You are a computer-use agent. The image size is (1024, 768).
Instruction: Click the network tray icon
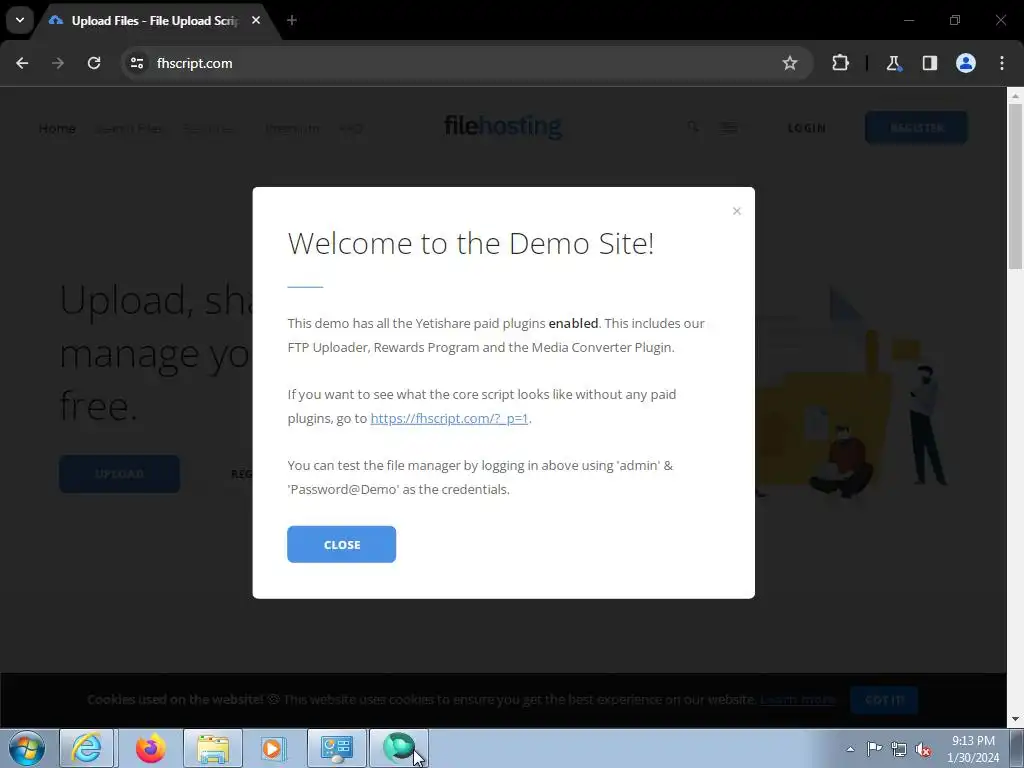pyautogui.click(x=899, y=749)
